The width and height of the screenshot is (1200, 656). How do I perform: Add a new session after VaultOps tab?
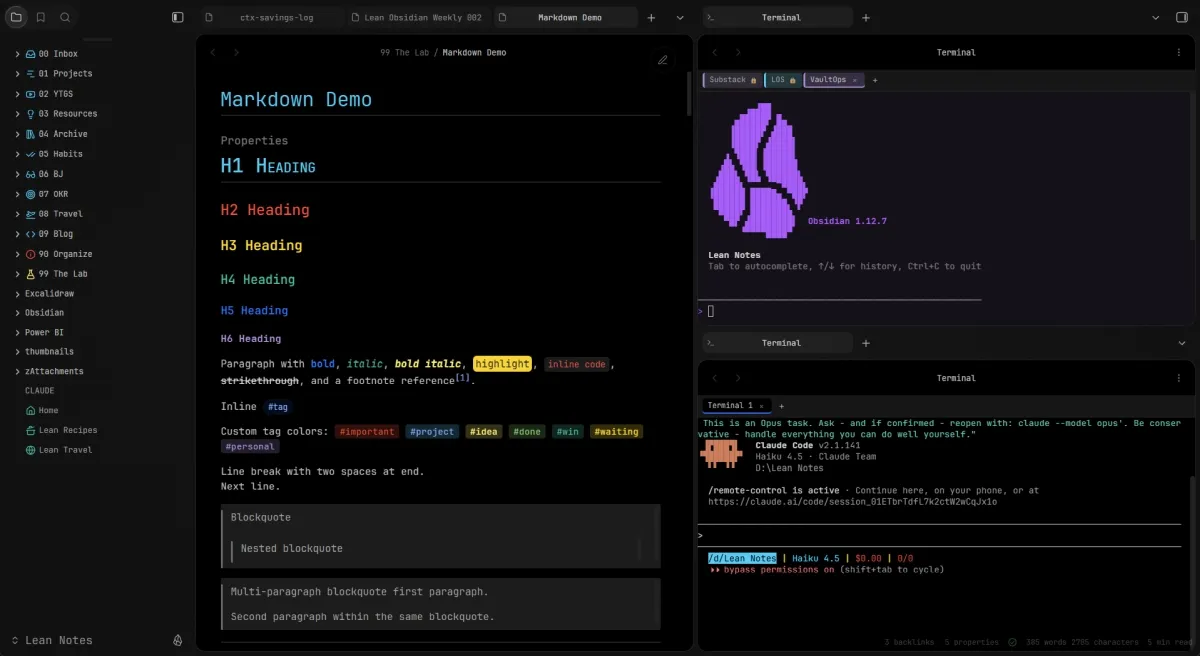pyautogui.click(x=875, y=80)
